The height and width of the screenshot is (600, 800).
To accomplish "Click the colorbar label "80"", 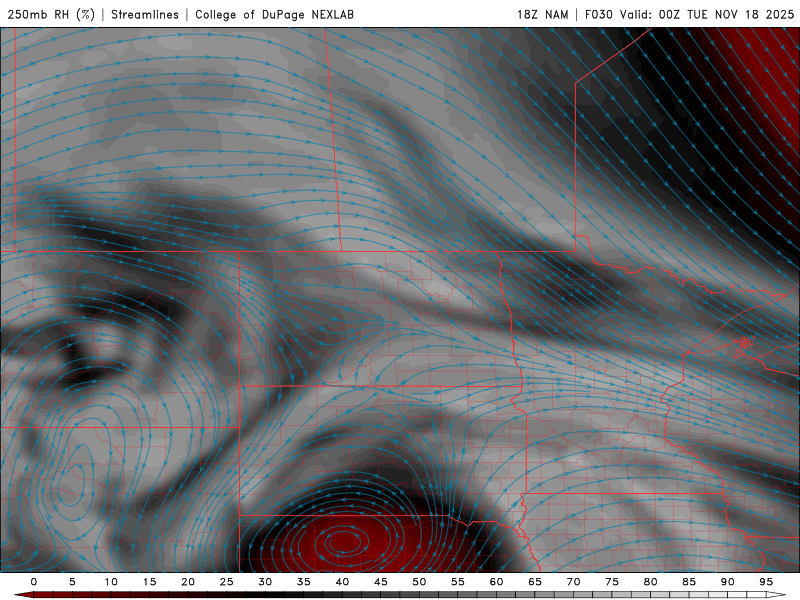I will pyautogui.click(x=650, y=582).
